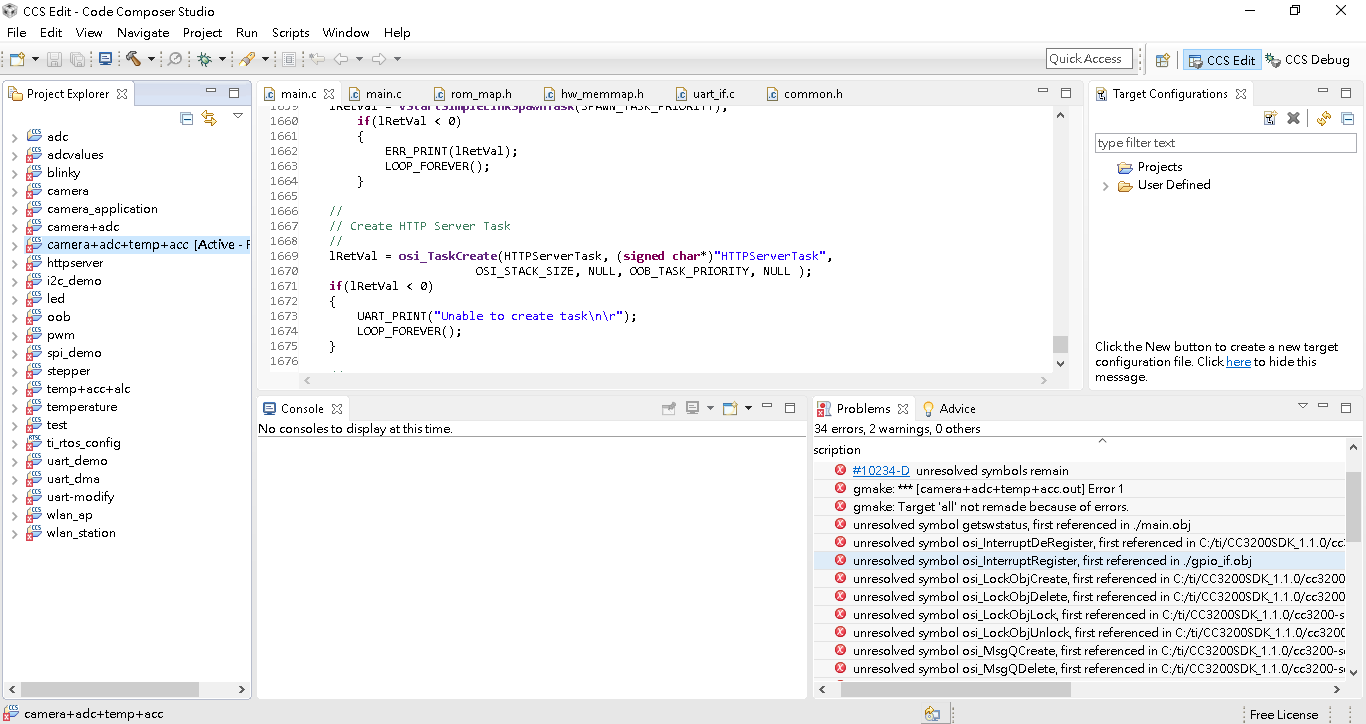The height and width of the screenshot is (724, 1366).
Task: Click the New project wizard icon
Action: tap(17, 60)
